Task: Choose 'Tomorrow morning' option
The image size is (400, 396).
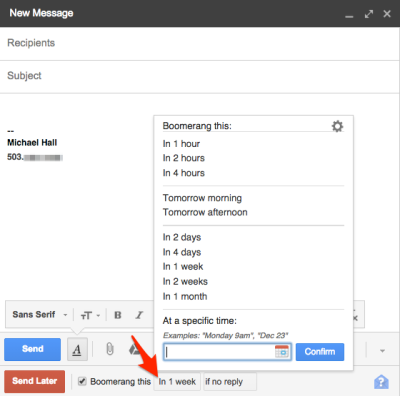Action: [x=202, y=198]
